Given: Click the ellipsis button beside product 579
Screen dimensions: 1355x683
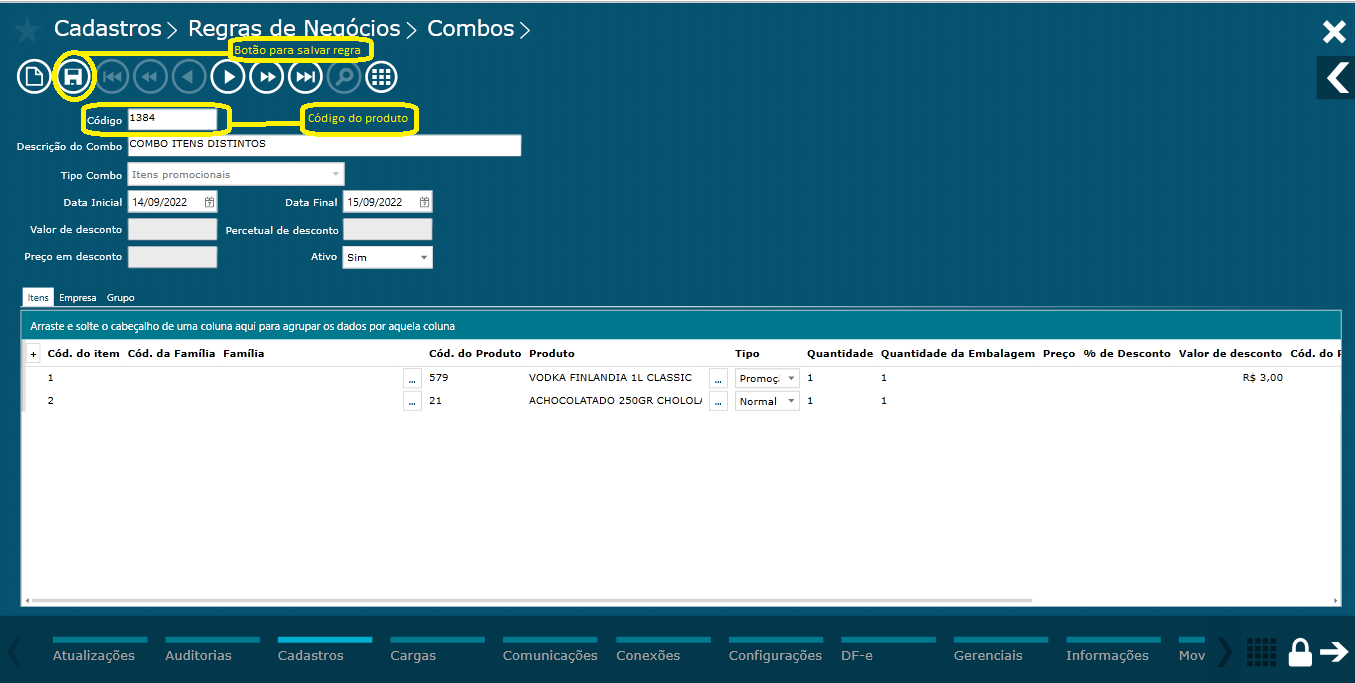Looking at the screenshot, I should click(412, 378).
